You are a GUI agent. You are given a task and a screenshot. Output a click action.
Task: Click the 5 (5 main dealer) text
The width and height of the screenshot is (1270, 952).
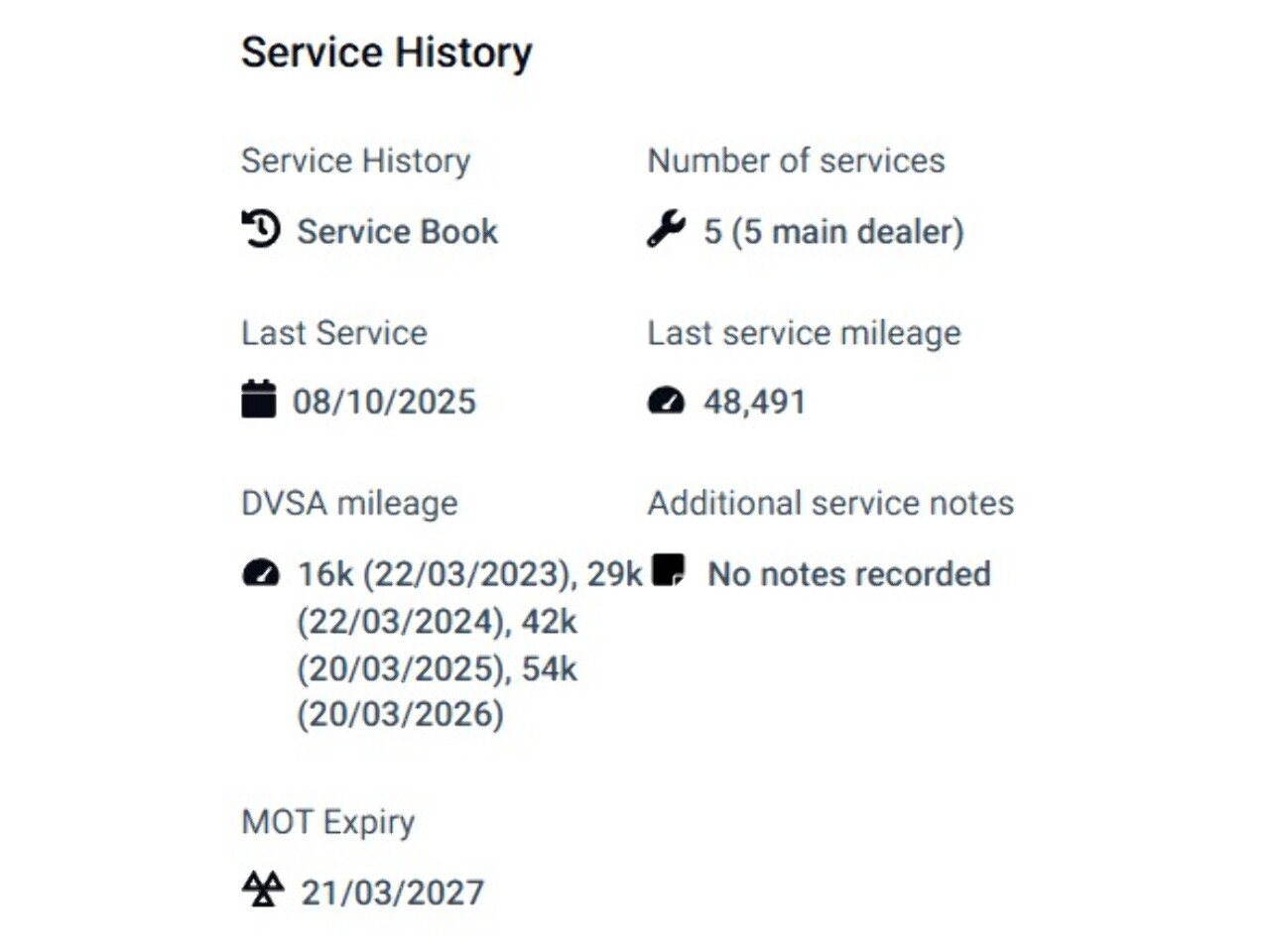point(833,231)
